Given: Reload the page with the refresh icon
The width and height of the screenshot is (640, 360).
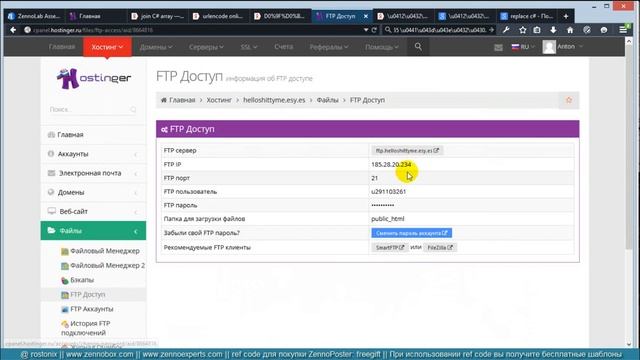Looking at the screenshot, I should 374,30.
